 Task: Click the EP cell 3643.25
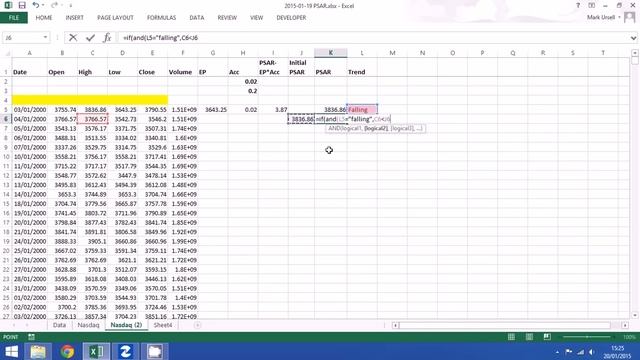tap(213, 110)
